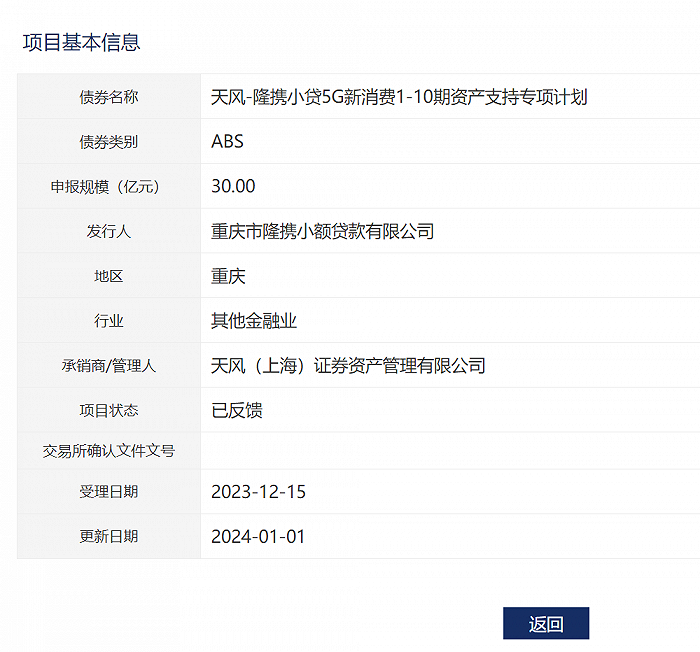This screenshot has width=700, height=652.
Task: Click the 交易所确认文件文号 label
Action: pos(109,451)
